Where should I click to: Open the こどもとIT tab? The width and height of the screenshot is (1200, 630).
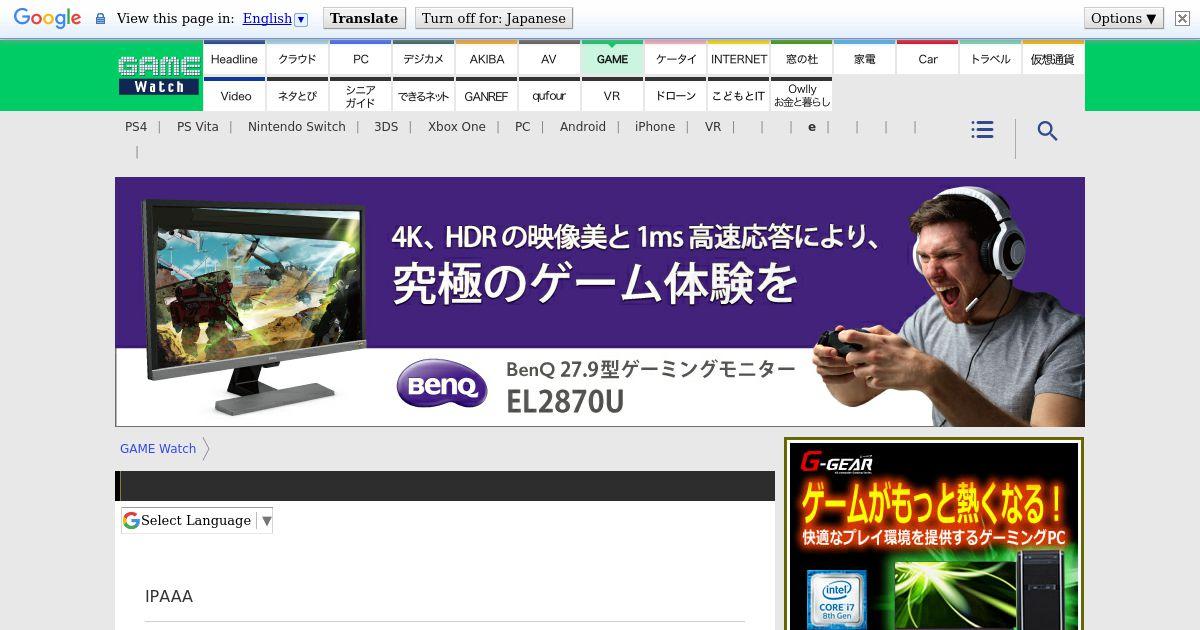[738, 95]
